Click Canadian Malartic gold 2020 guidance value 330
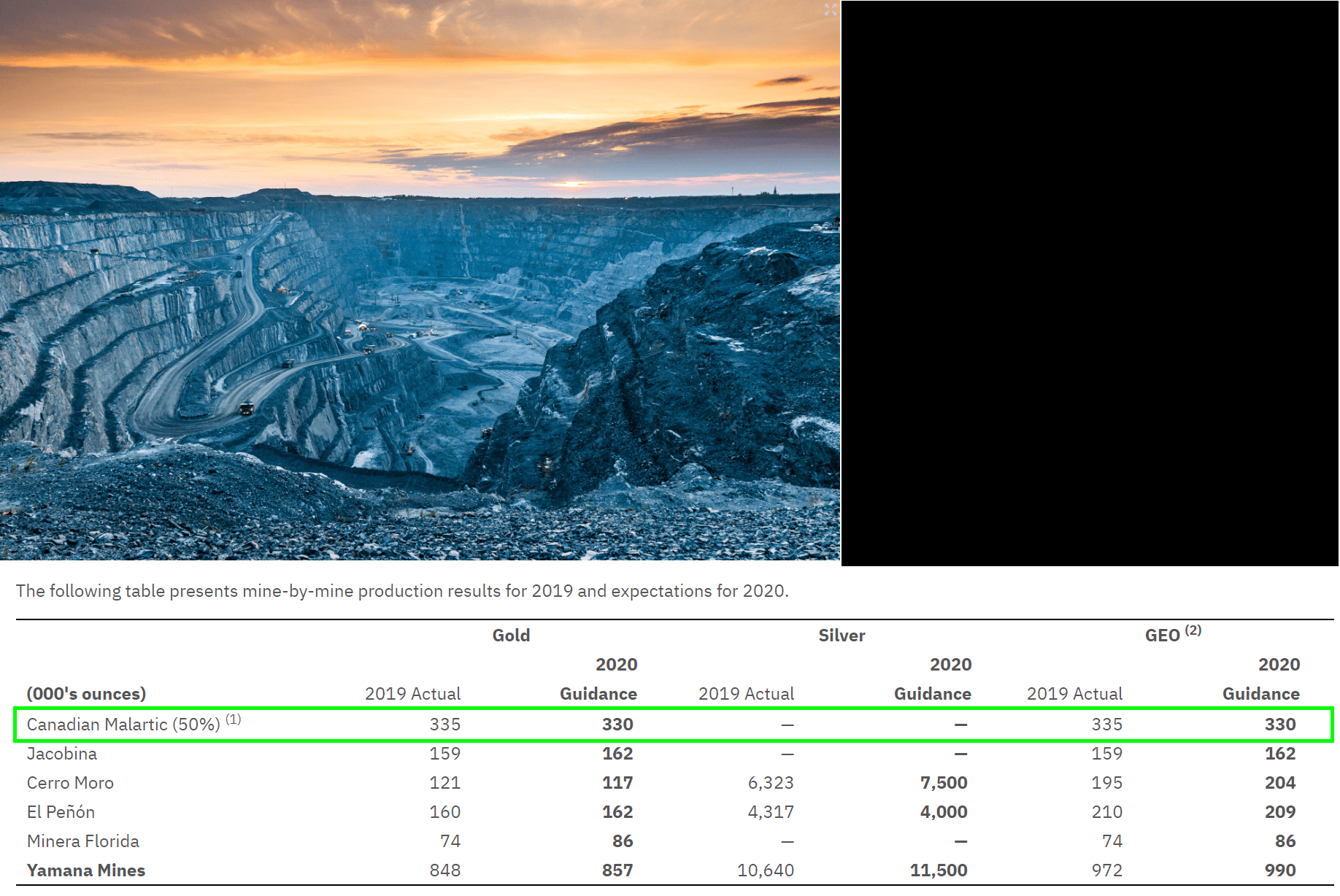1340x896 pixels. pos(617,725)
